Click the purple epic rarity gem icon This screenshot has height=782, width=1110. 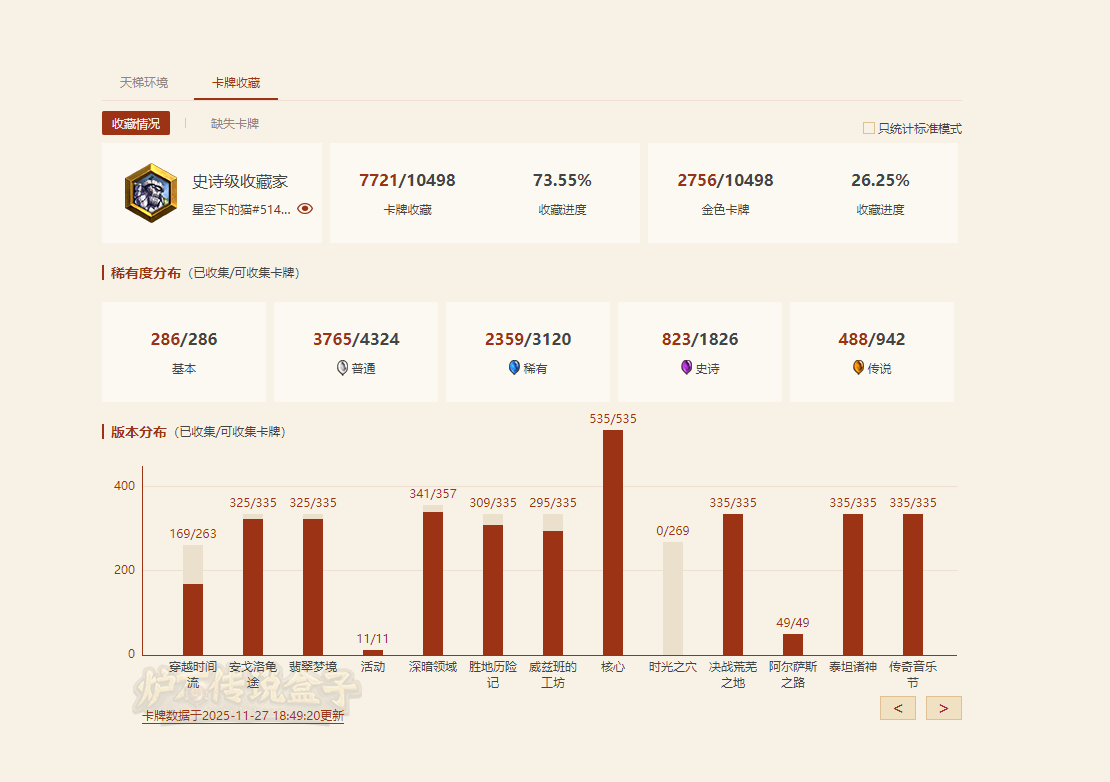point(686,368)
